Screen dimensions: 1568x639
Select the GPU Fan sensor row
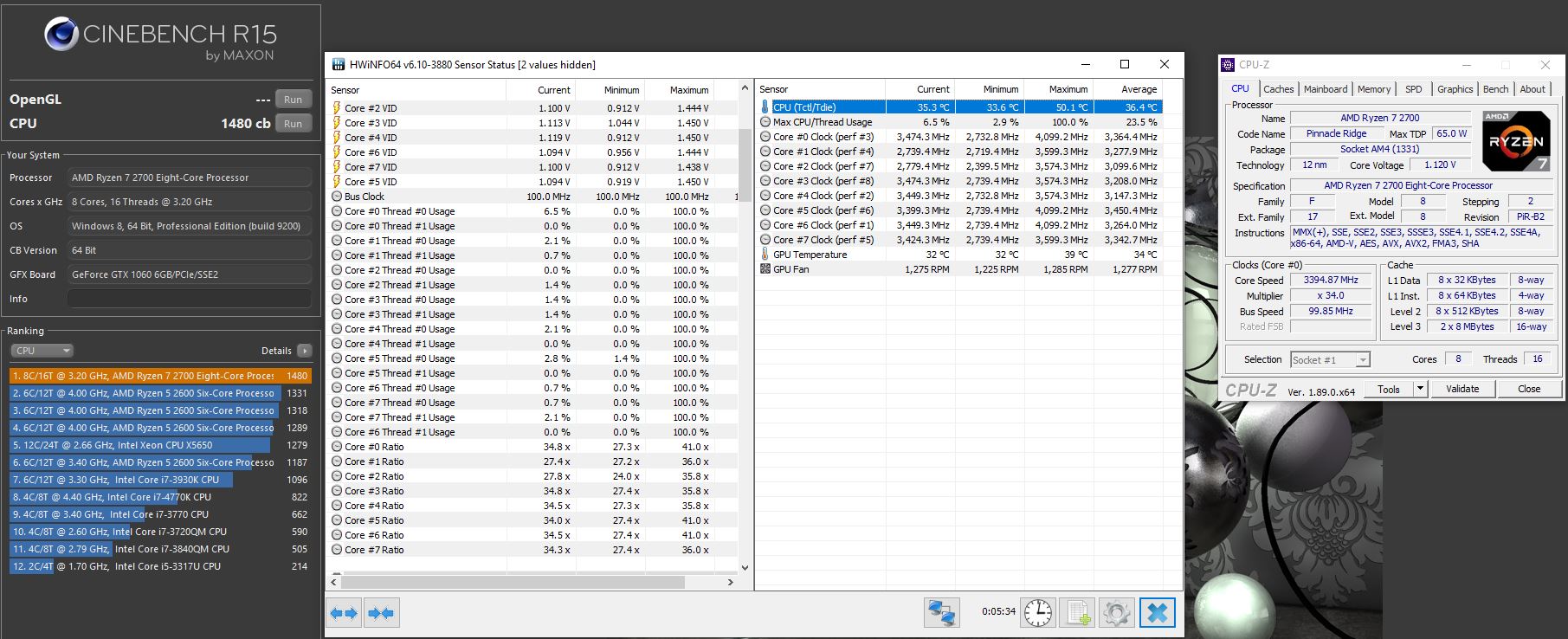pos(960,269)
